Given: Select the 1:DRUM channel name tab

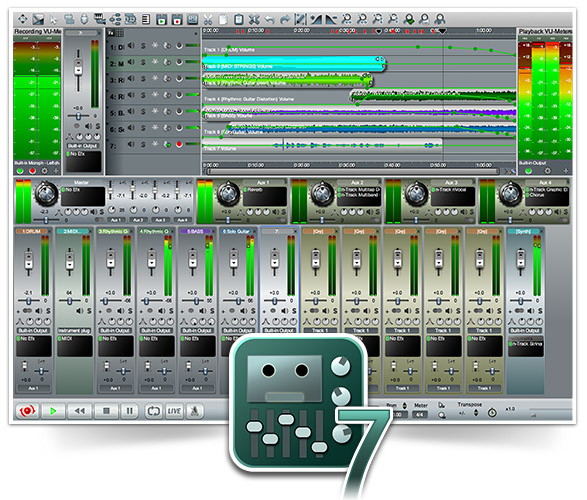Looking at the screenshot, I should 31,231.
